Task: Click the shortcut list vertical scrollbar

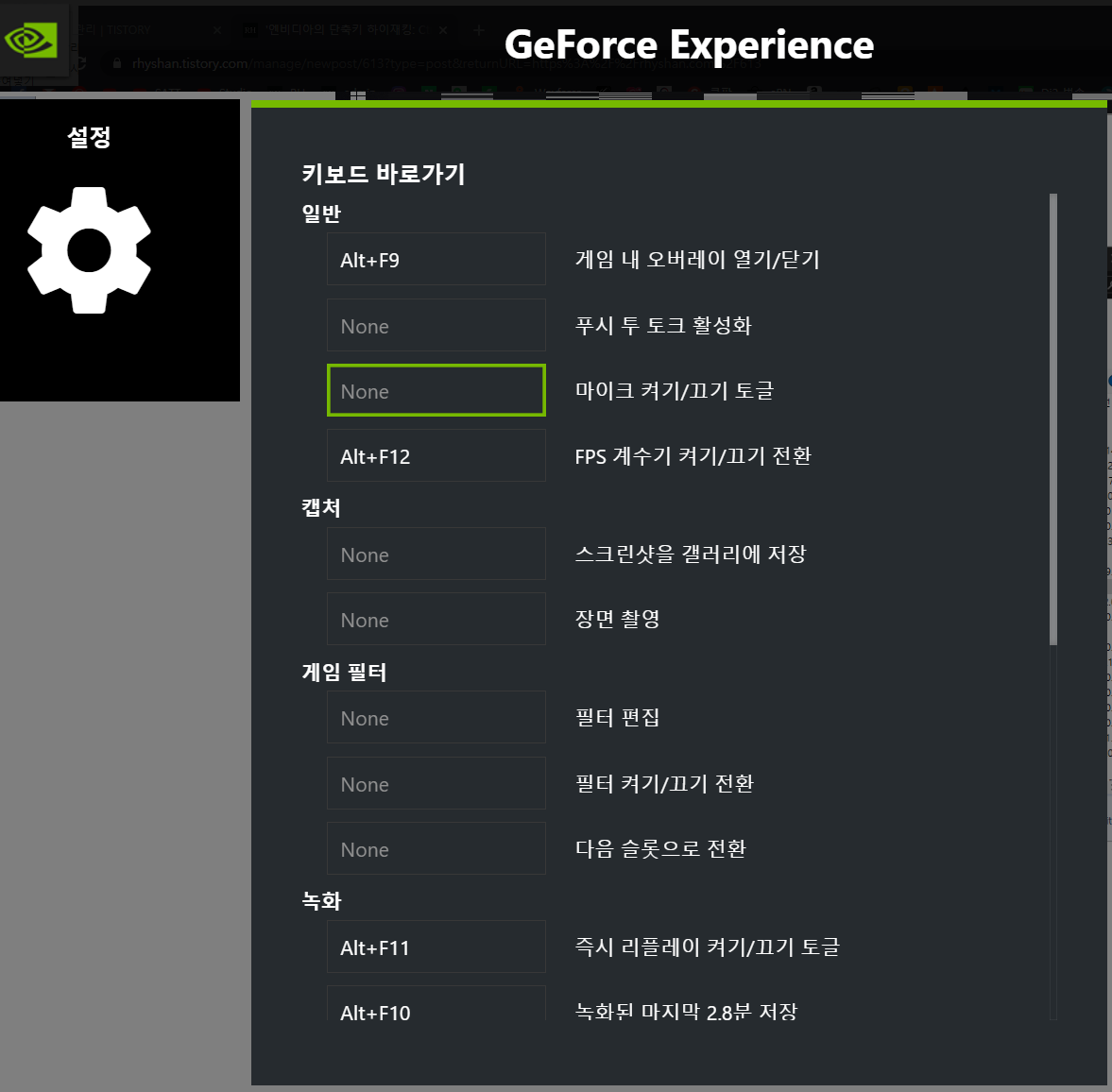Action: [x=1053, y=419]
